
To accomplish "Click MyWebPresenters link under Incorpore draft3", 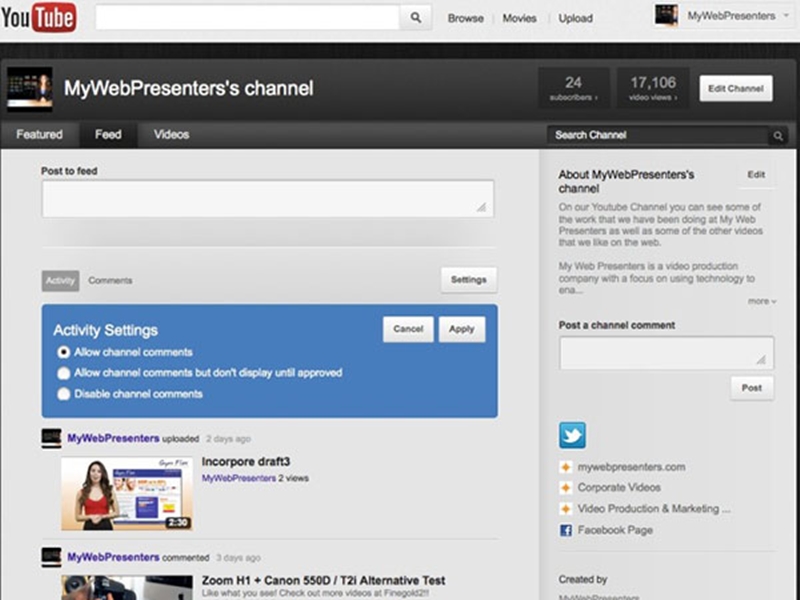I will pyautogui.click(x=239, y=479).
